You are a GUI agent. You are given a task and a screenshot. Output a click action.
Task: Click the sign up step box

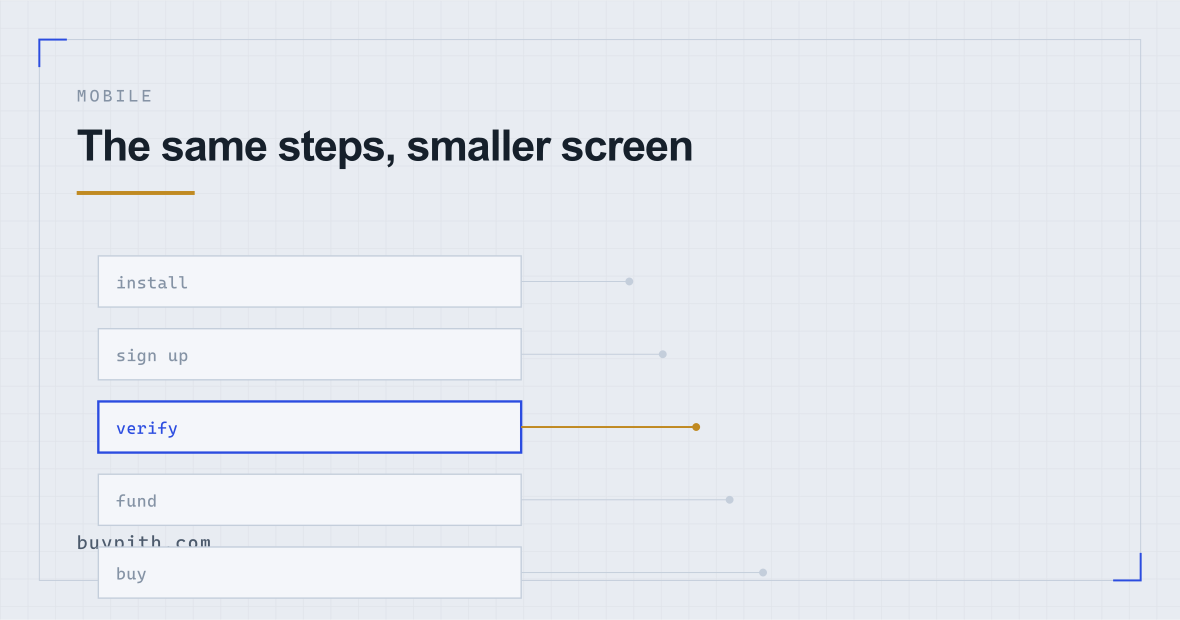point(309,354)
